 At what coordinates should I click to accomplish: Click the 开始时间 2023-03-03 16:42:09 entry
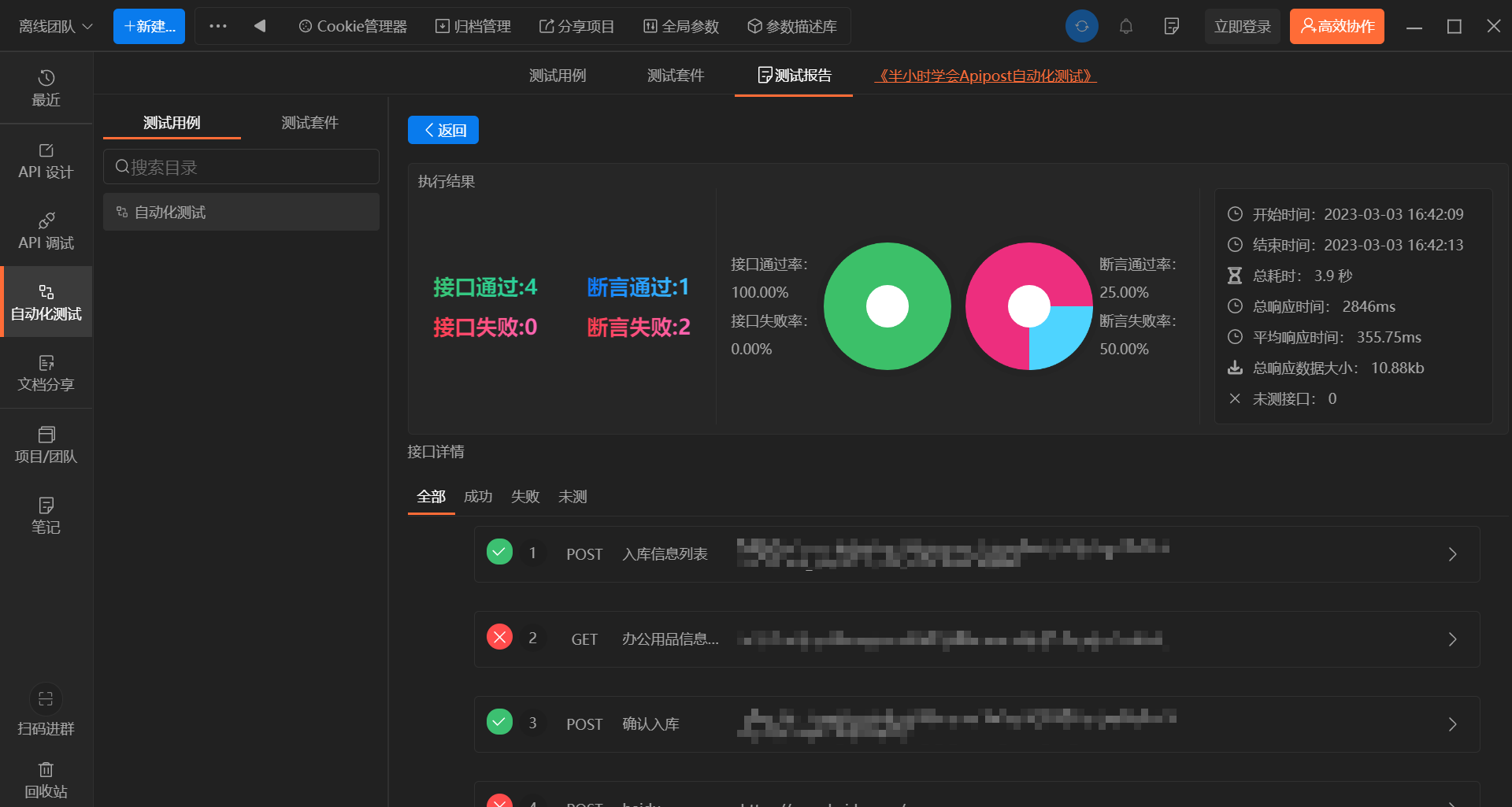click(1346, 214)
